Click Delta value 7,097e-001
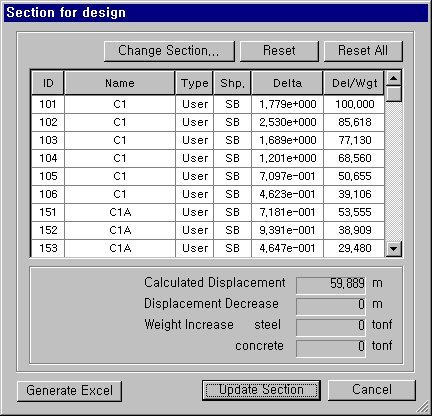 pyautogui.click(x=287, y=176)
